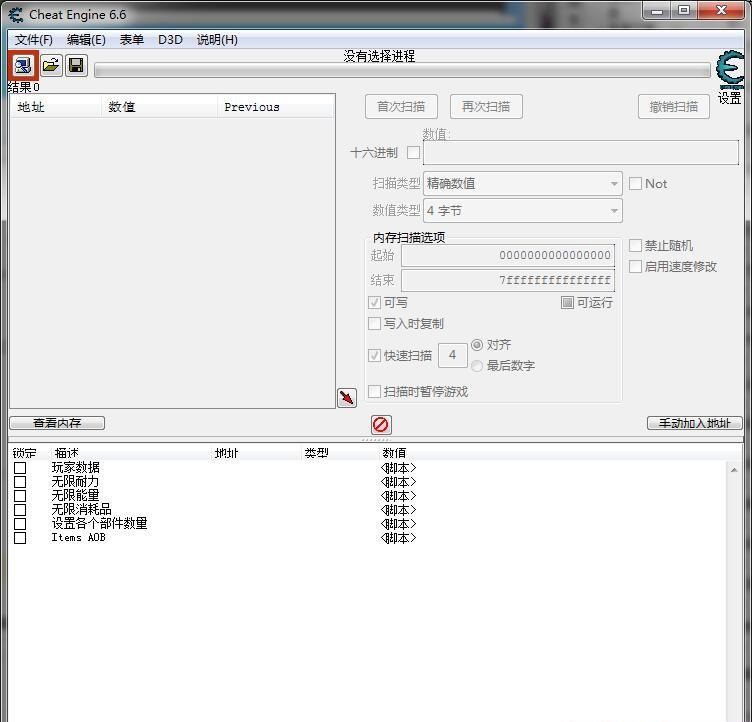Open the 文件(F) menu
752x722 pixels.
pyautogui.click(x=34, y=40)
